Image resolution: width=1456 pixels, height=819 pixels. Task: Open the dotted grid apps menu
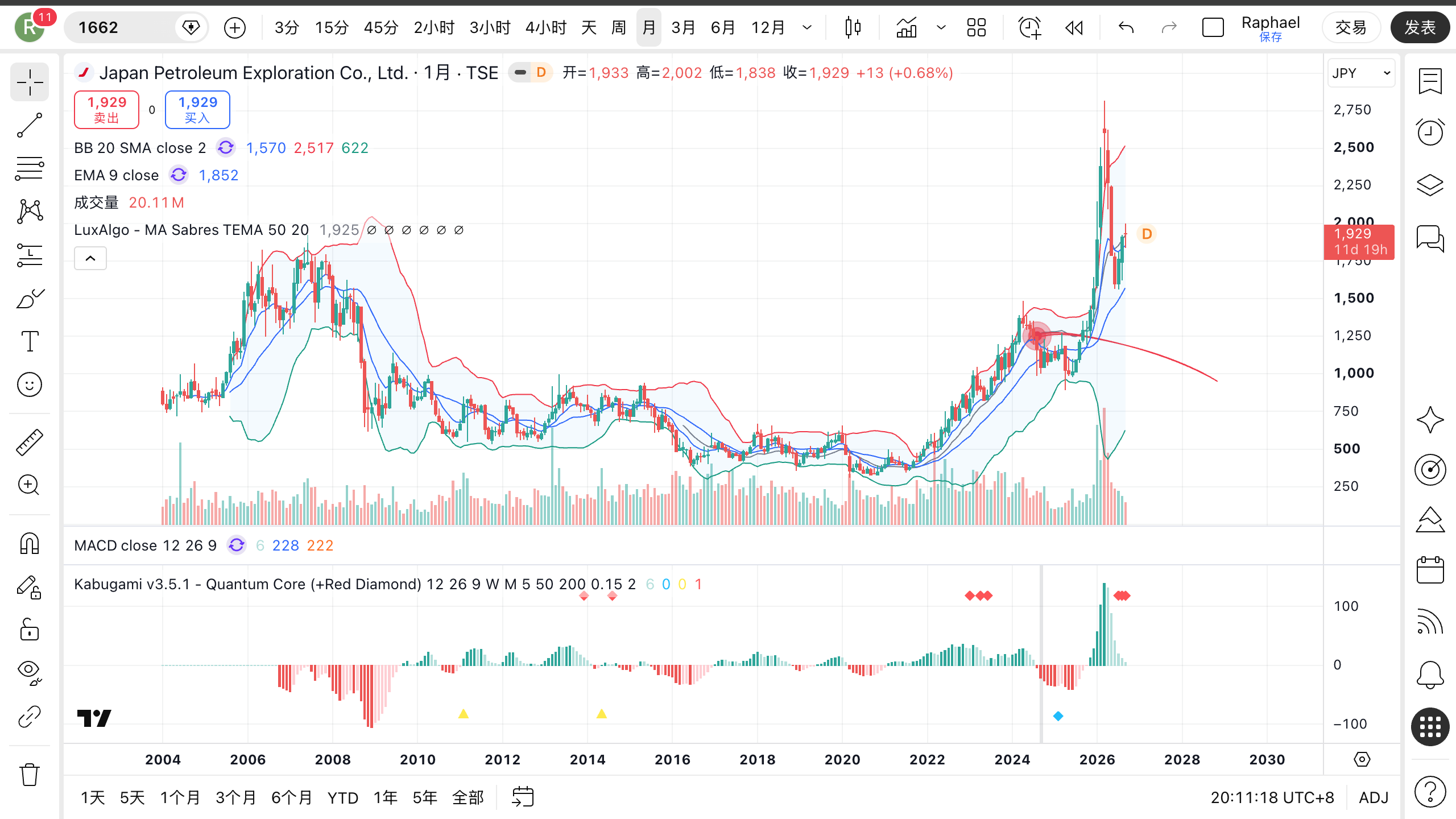click(1430, 726)
